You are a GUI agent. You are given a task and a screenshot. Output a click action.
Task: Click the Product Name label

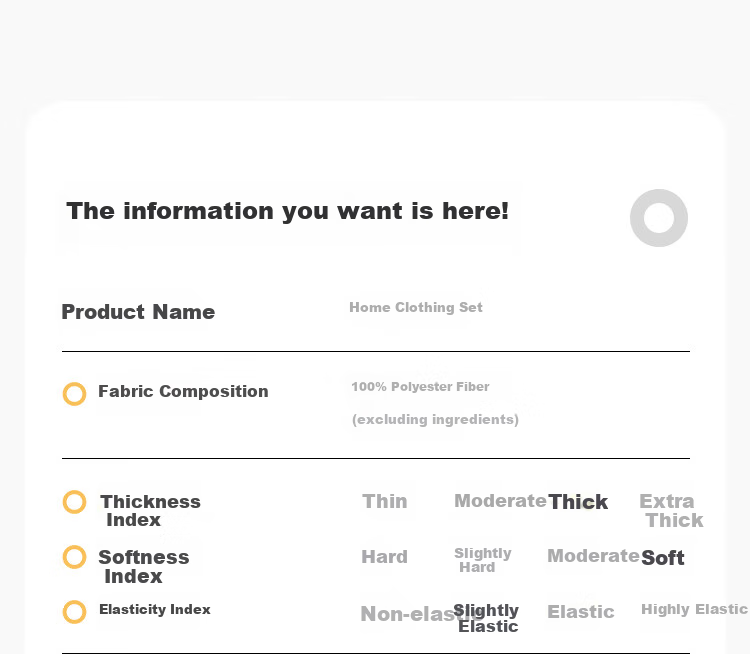click(x=138, y=312)
